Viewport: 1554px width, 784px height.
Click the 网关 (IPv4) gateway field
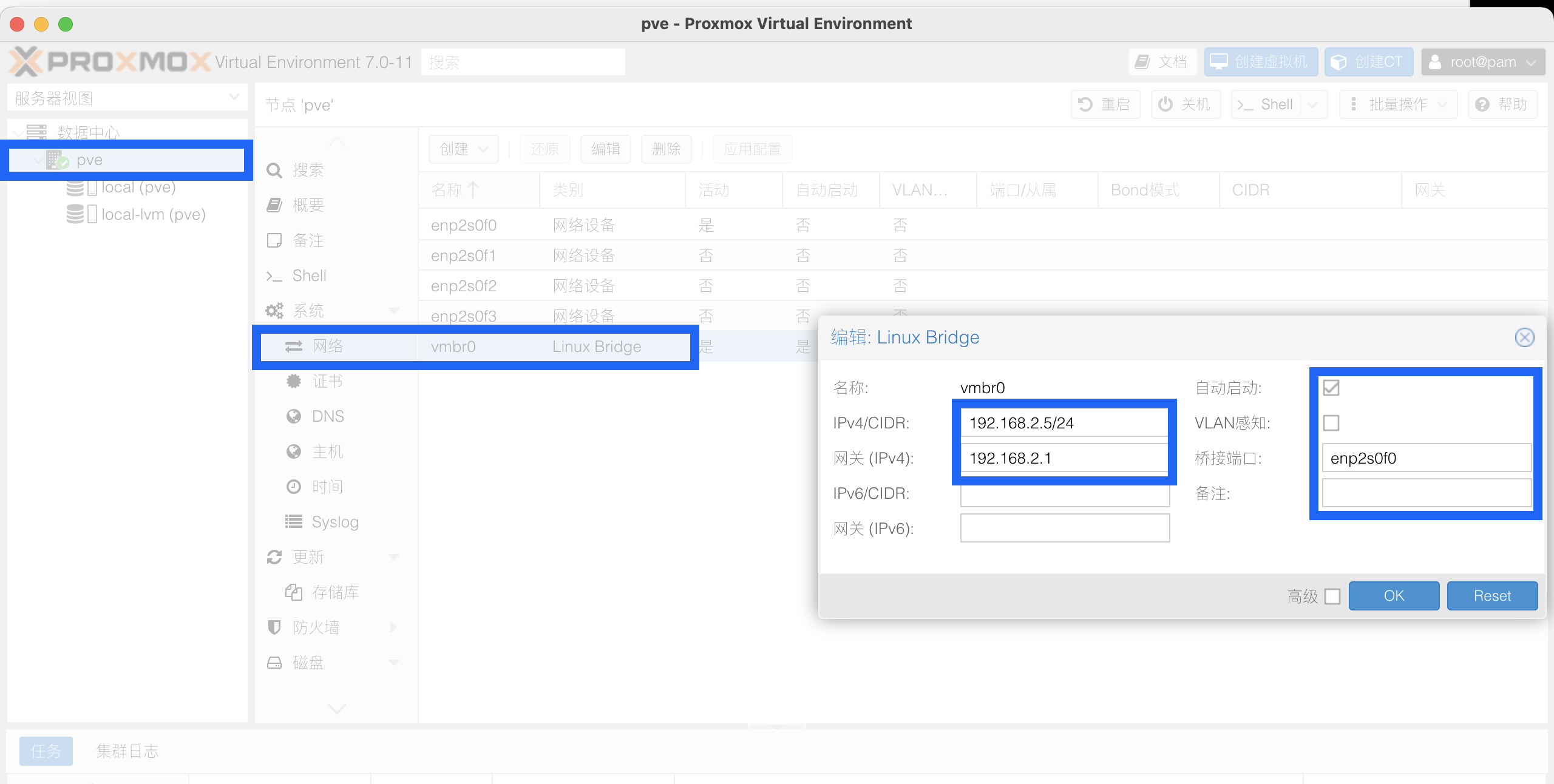pos(1065,458)
